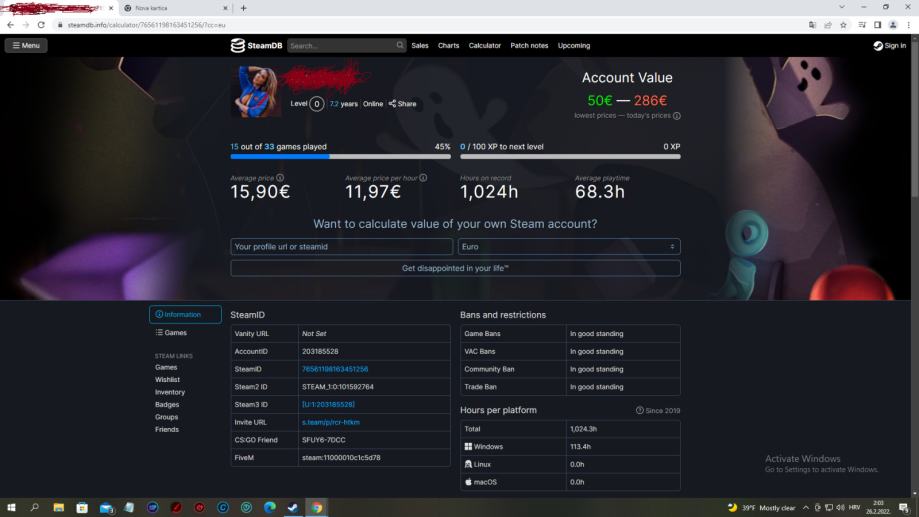Open Steam Links Games link
Screen dimensions: 919x517
click(166, 367)
